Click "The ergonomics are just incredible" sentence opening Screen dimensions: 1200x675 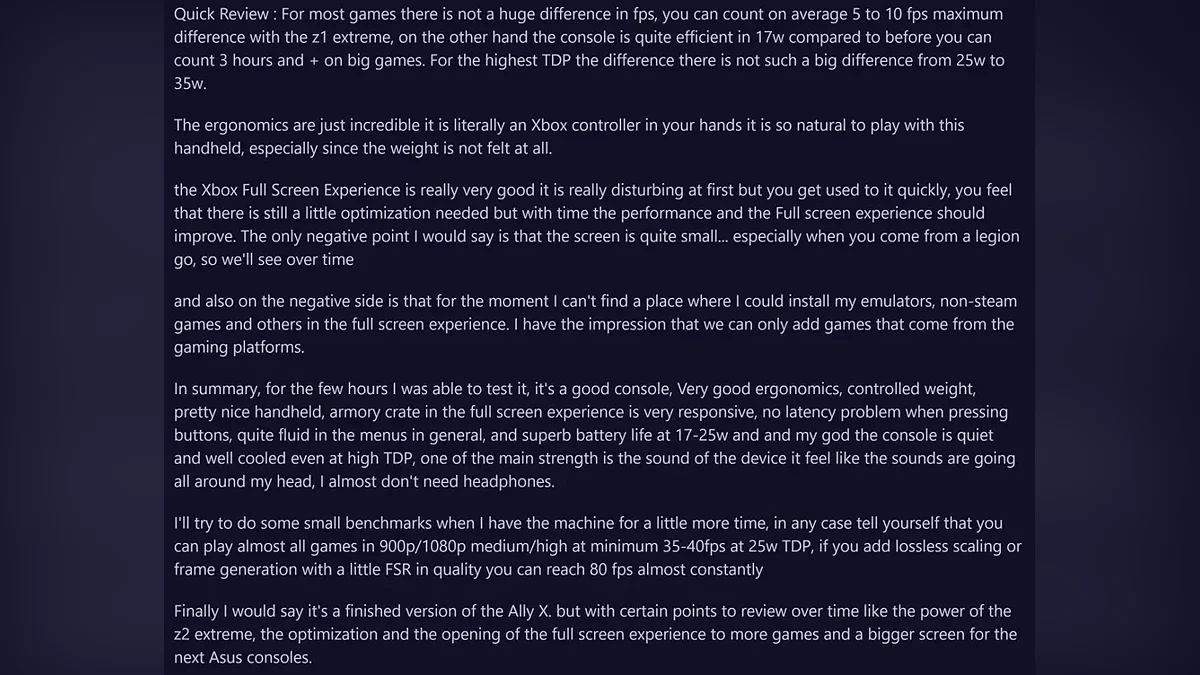tap(300, 126)
